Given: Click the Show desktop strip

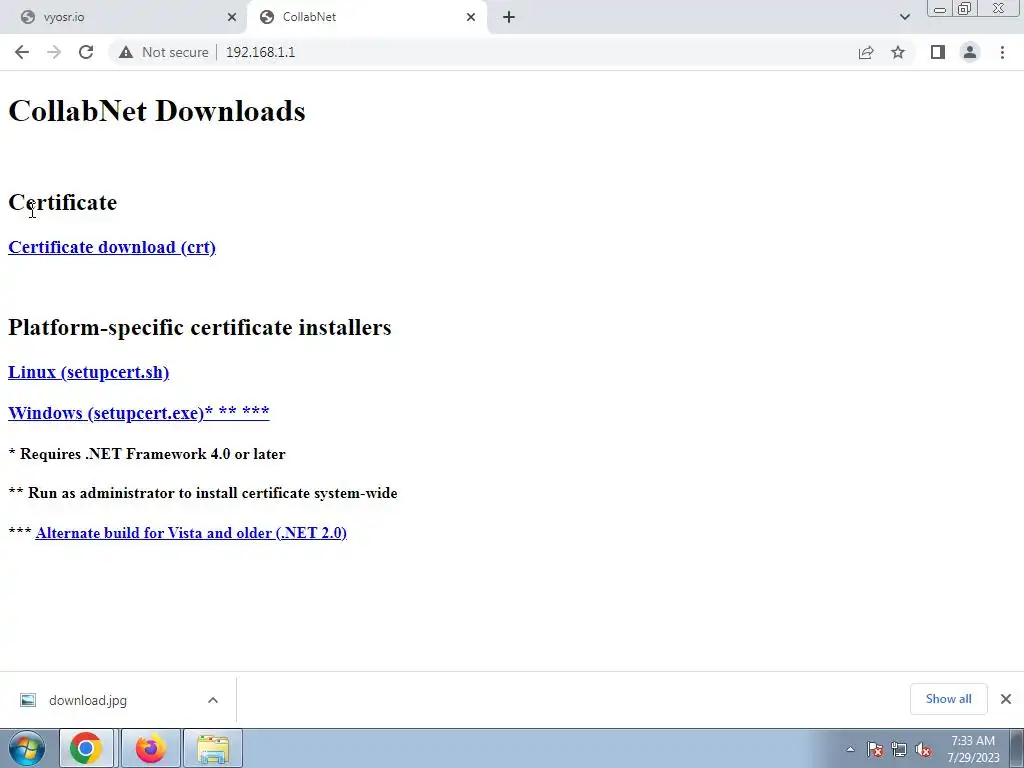Looking at the screenshot, I should point(1017,748).
